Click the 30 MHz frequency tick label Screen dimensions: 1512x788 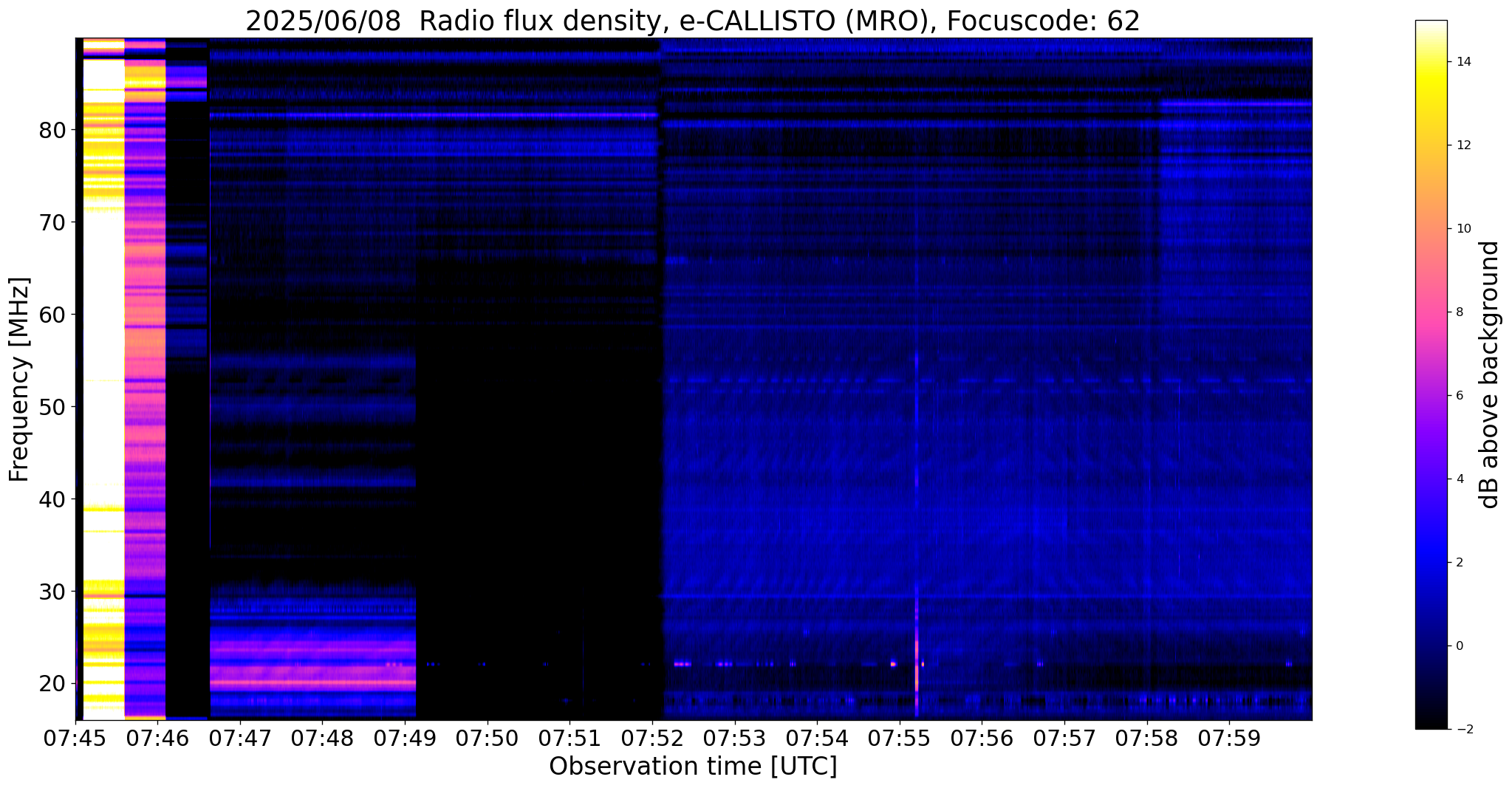tap(52, 592)
